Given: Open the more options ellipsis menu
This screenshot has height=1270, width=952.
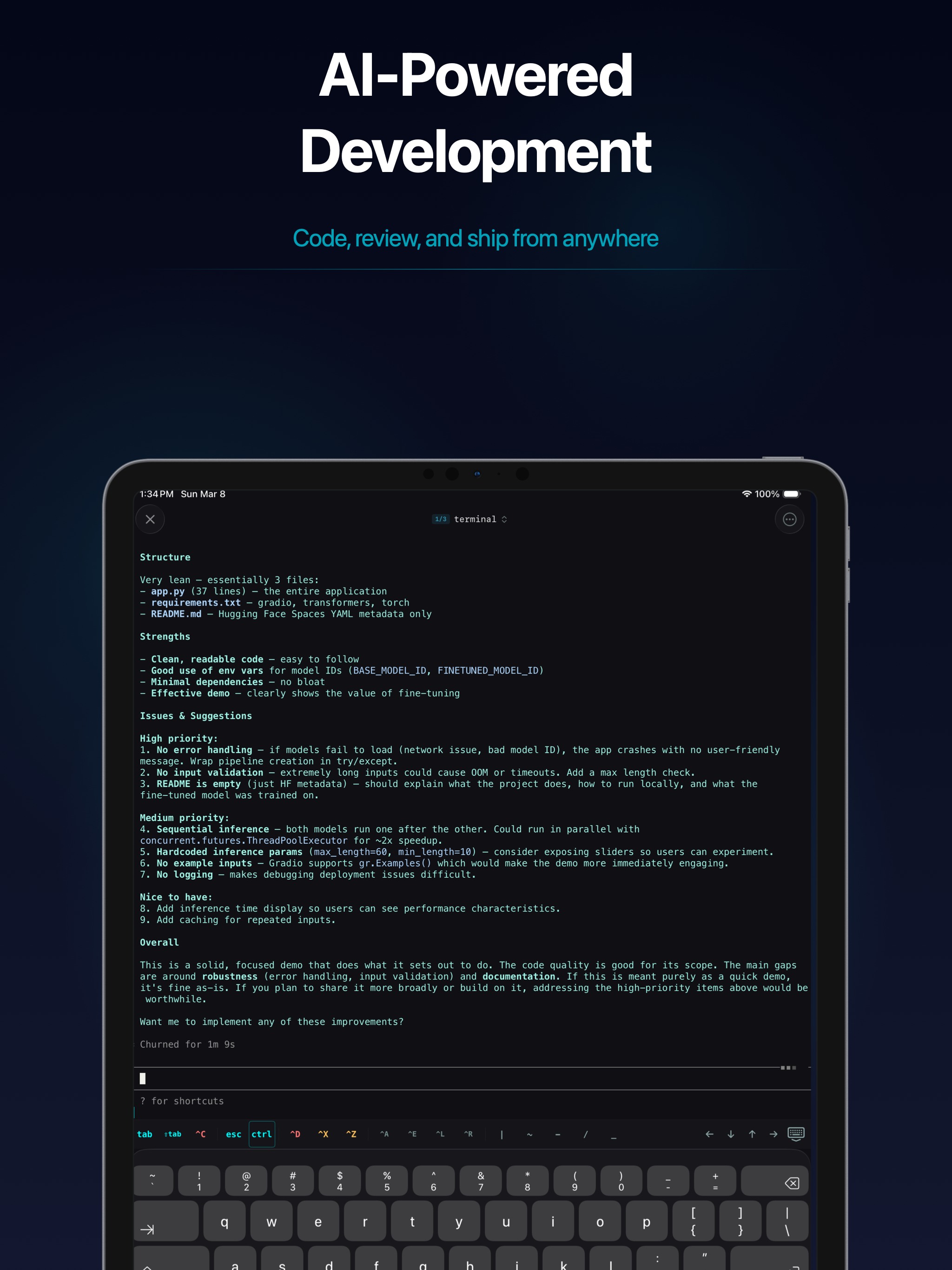Looking at the screenshot, I should [789, 519].
